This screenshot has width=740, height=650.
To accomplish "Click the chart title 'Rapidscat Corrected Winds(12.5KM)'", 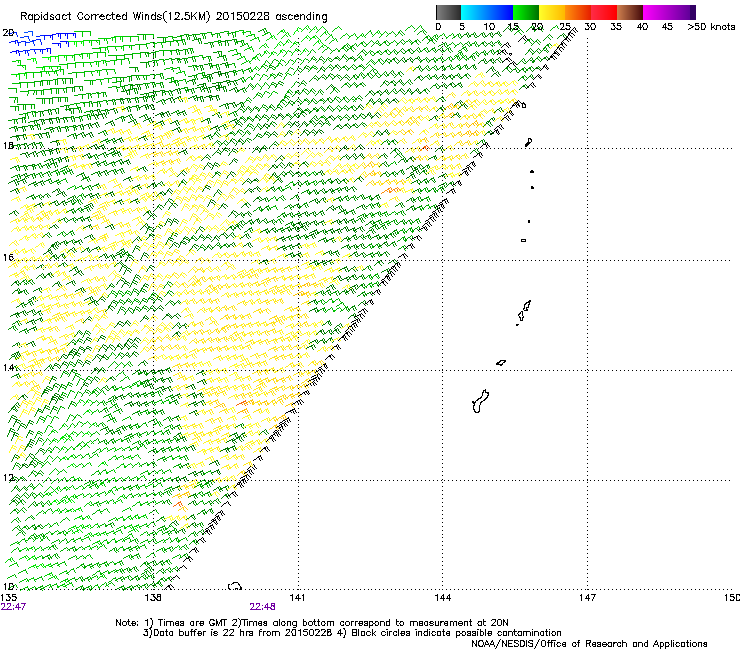I will pos(115,17).
